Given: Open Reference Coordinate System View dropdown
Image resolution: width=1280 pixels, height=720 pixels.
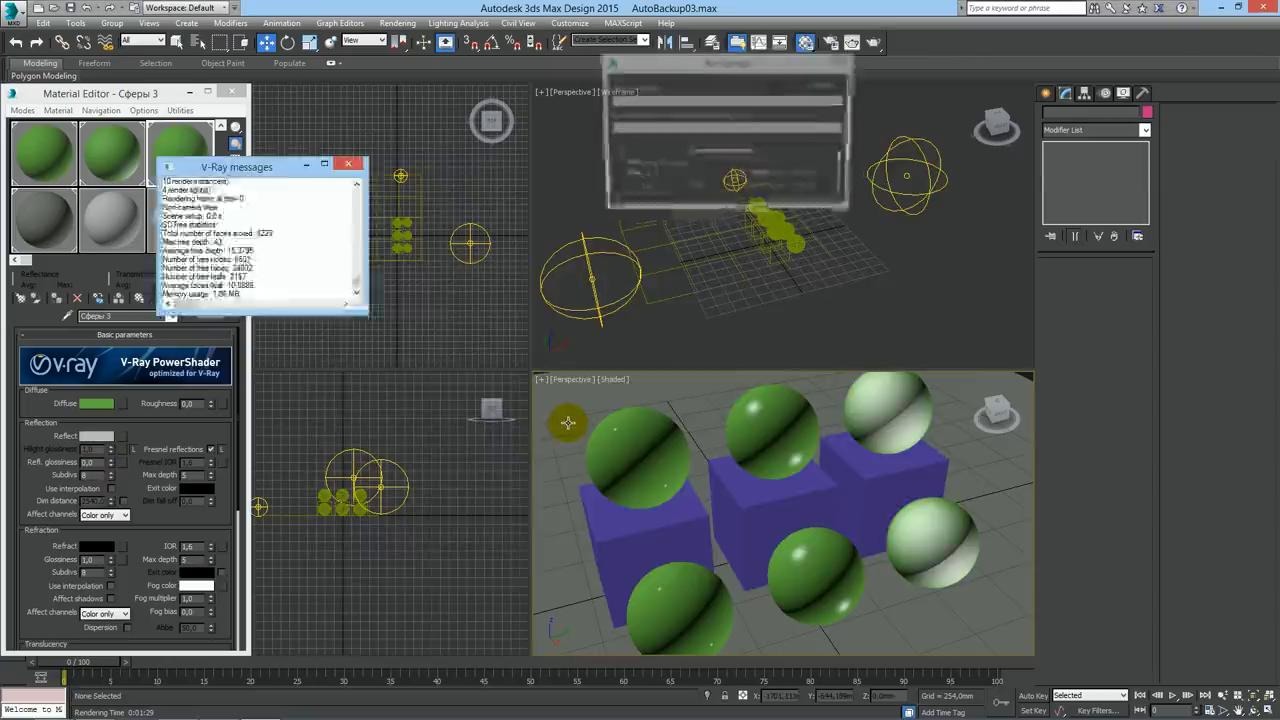Looking at the screenshot, I should click(x=364, y=41).
